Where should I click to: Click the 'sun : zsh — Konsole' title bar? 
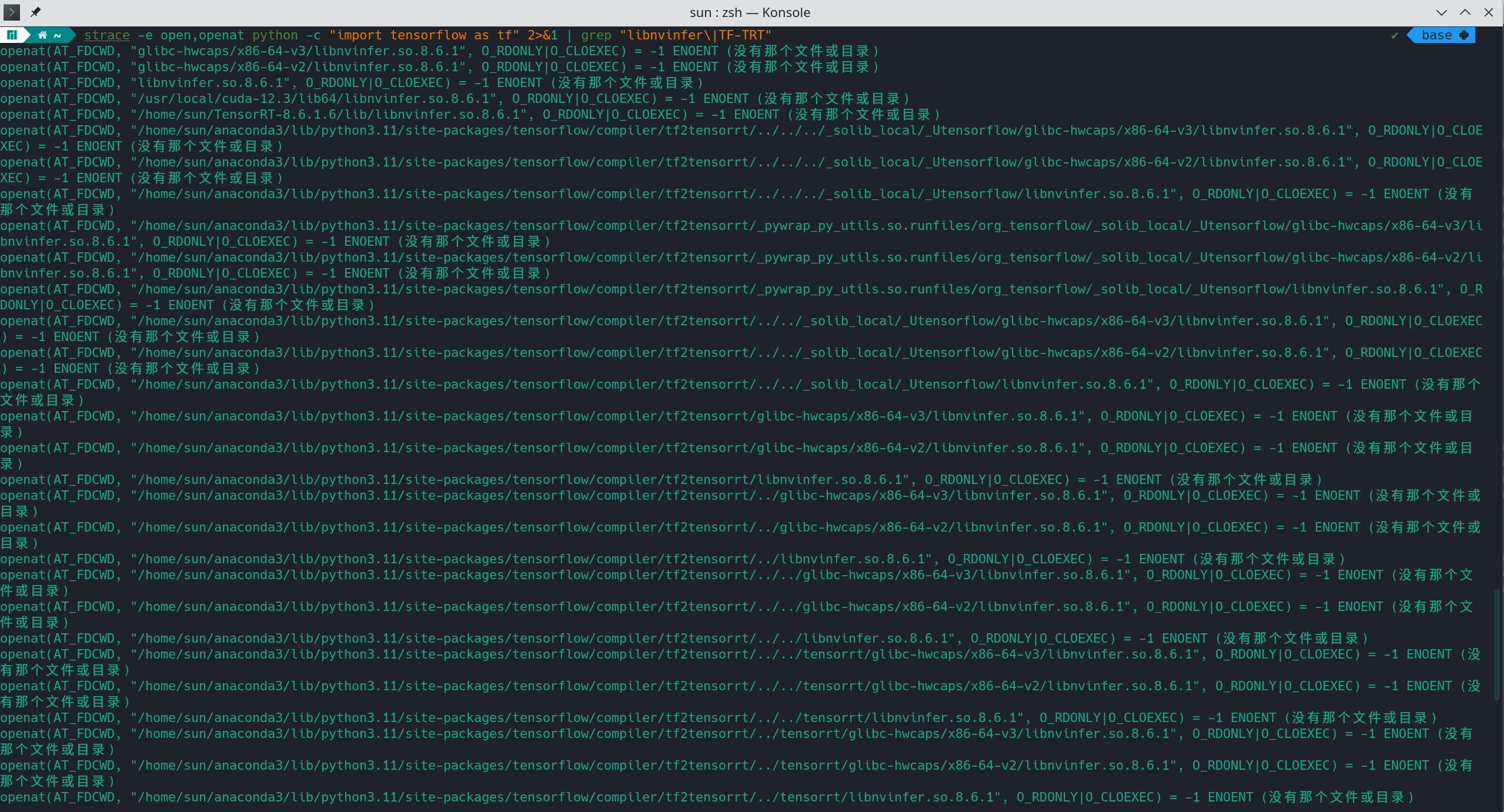click(750, 12)
